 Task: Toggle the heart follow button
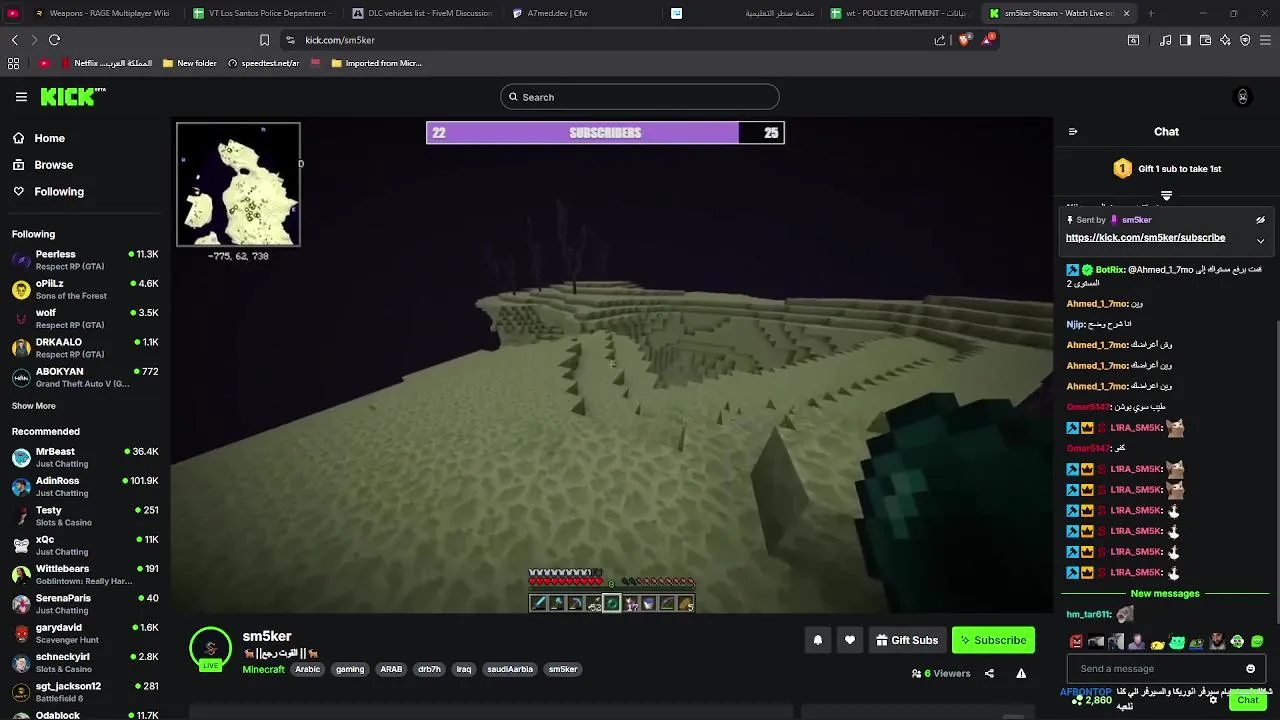pos(849,640)
